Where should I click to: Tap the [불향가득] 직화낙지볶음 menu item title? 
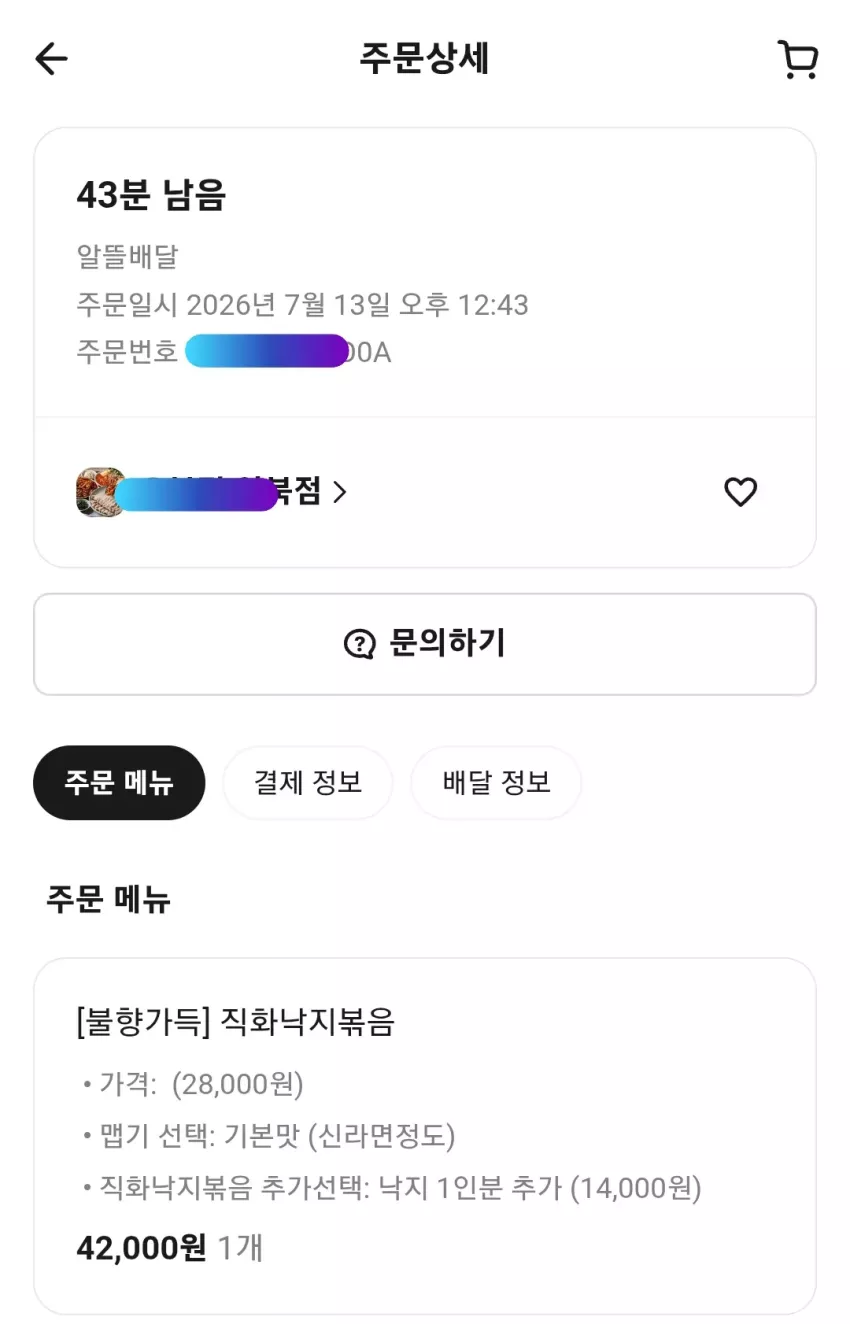[235, 1022]
